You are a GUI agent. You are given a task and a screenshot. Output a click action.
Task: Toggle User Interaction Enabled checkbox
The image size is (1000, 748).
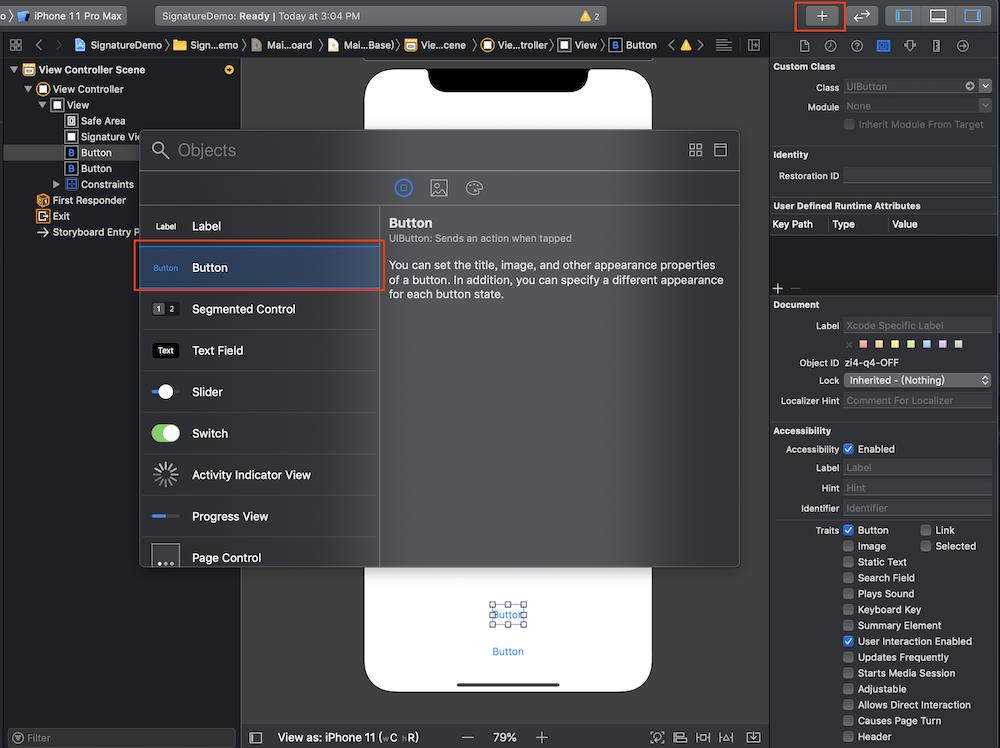[x=848, y=642]
